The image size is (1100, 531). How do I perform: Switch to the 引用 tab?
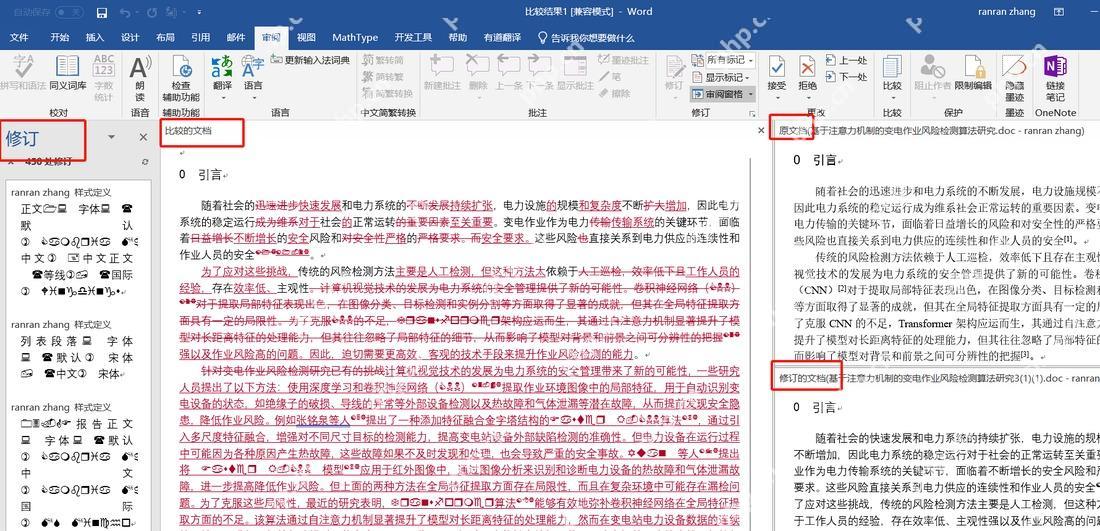(201, 38)
